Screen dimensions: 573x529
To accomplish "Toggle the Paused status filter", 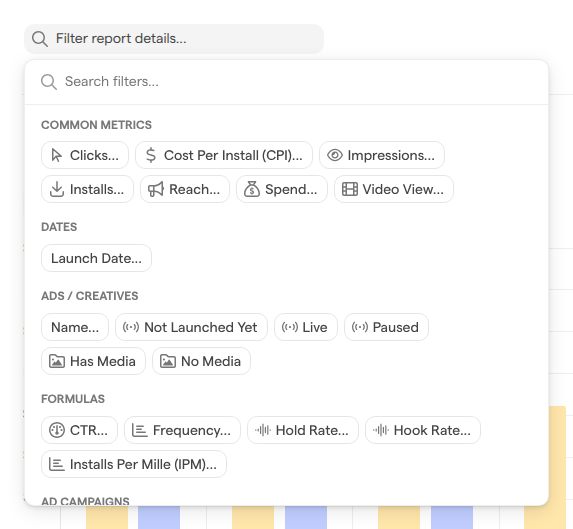I will [x=386, y=327].
